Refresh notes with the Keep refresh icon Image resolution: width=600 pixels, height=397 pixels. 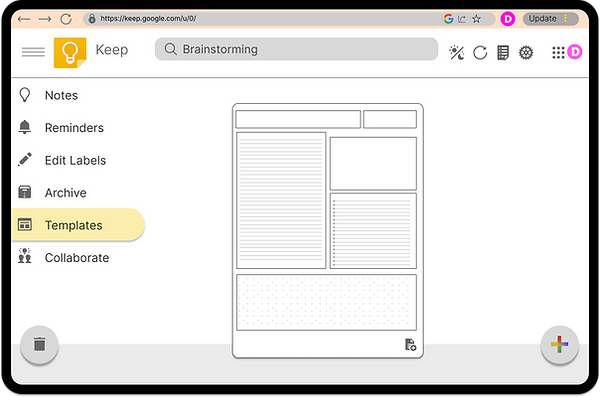(x=480, y=53)
